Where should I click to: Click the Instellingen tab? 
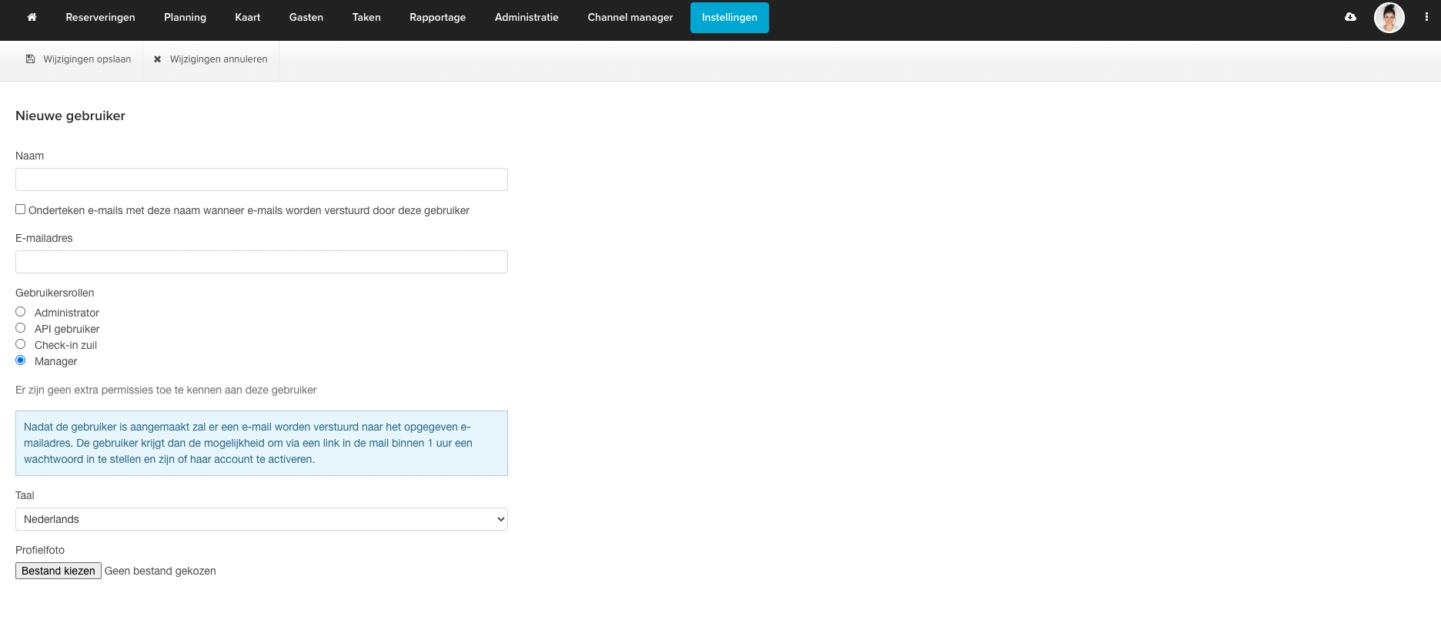click(x=729, y=17)
